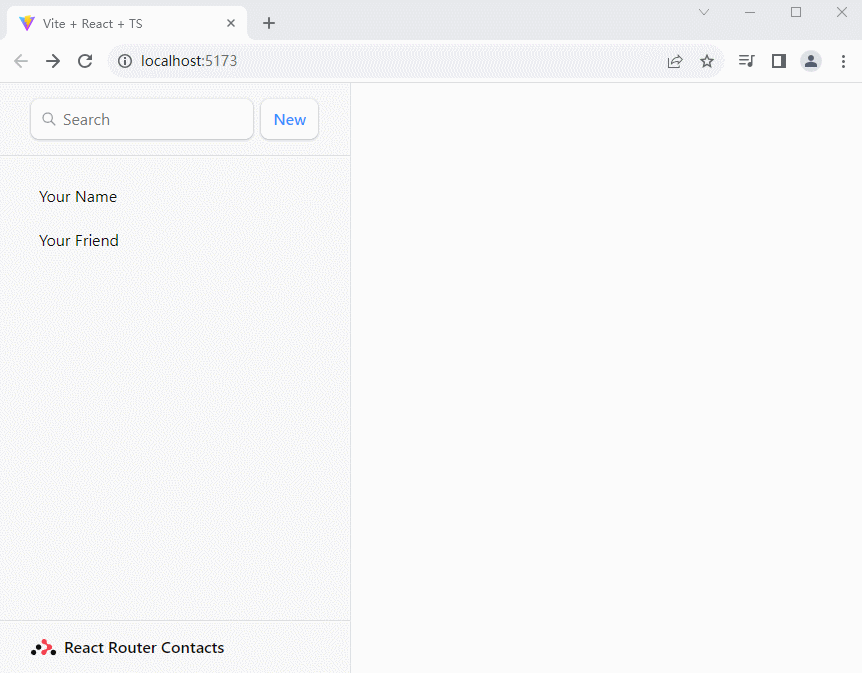
Task: Reload the current page
Action: click(x=85, y=61)
